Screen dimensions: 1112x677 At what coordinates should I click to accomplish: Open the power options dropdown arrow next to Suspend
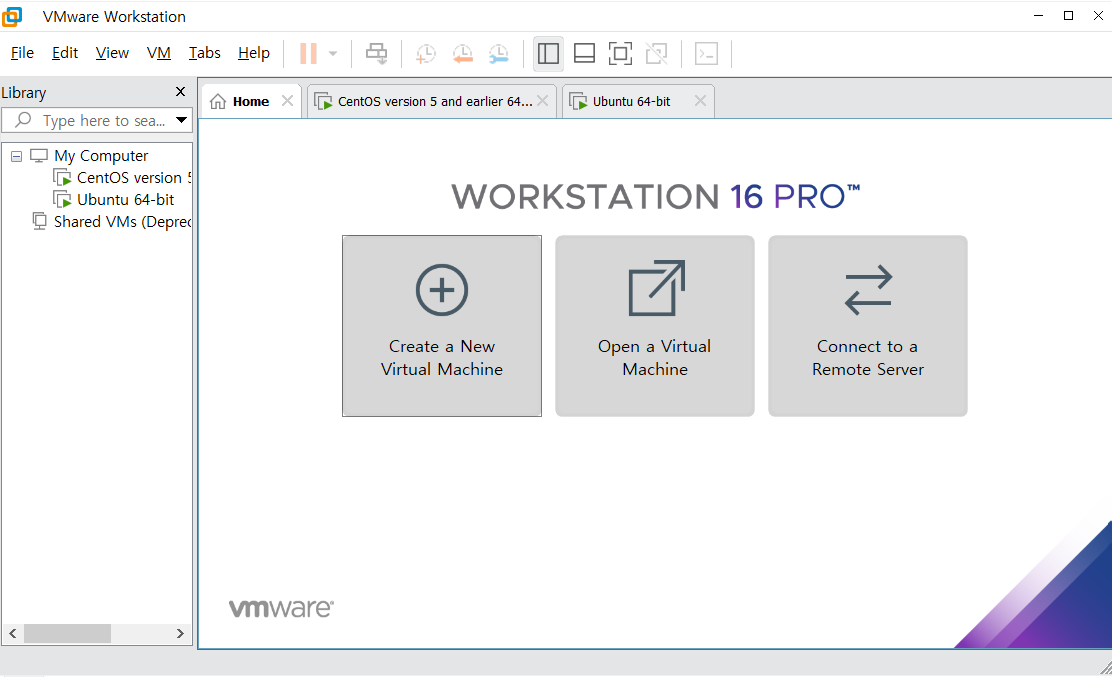point(333,54)
